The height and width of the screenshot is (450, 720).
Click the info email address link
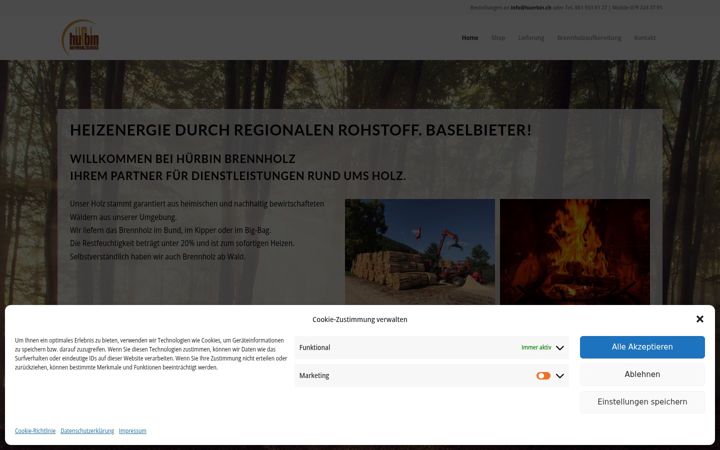(530, 8)
